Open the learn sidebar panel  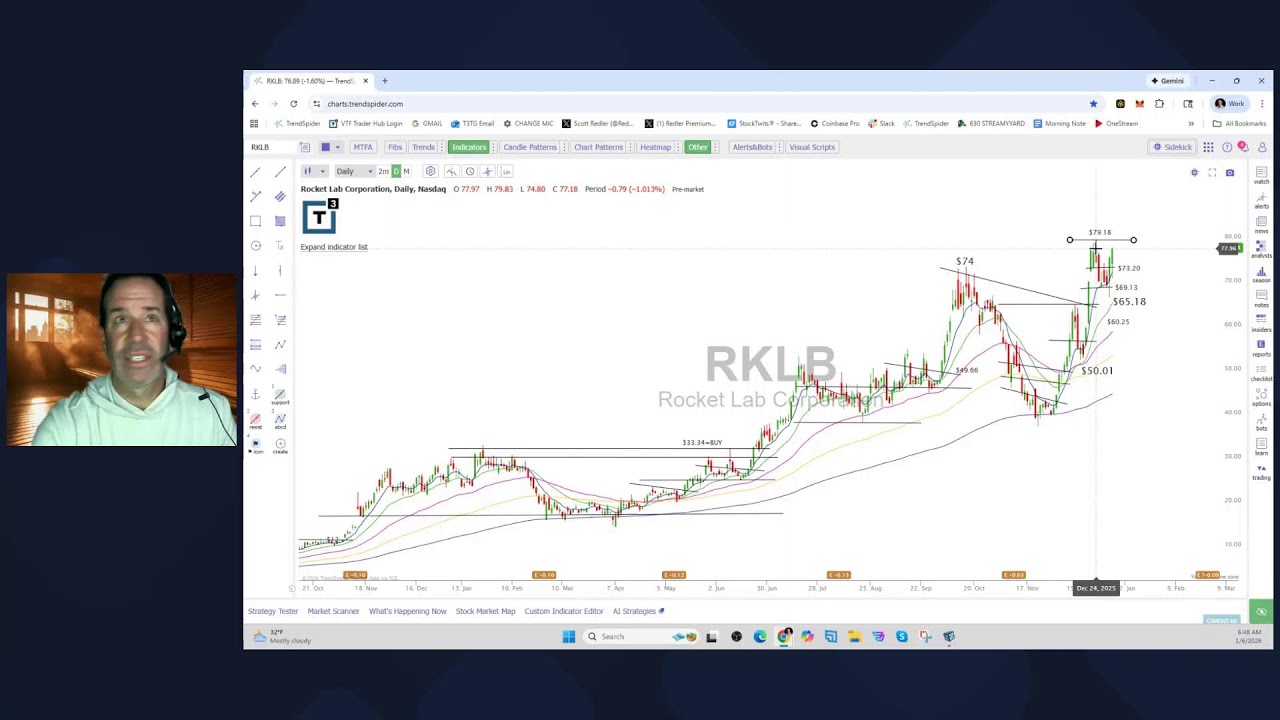(1261, 446)
